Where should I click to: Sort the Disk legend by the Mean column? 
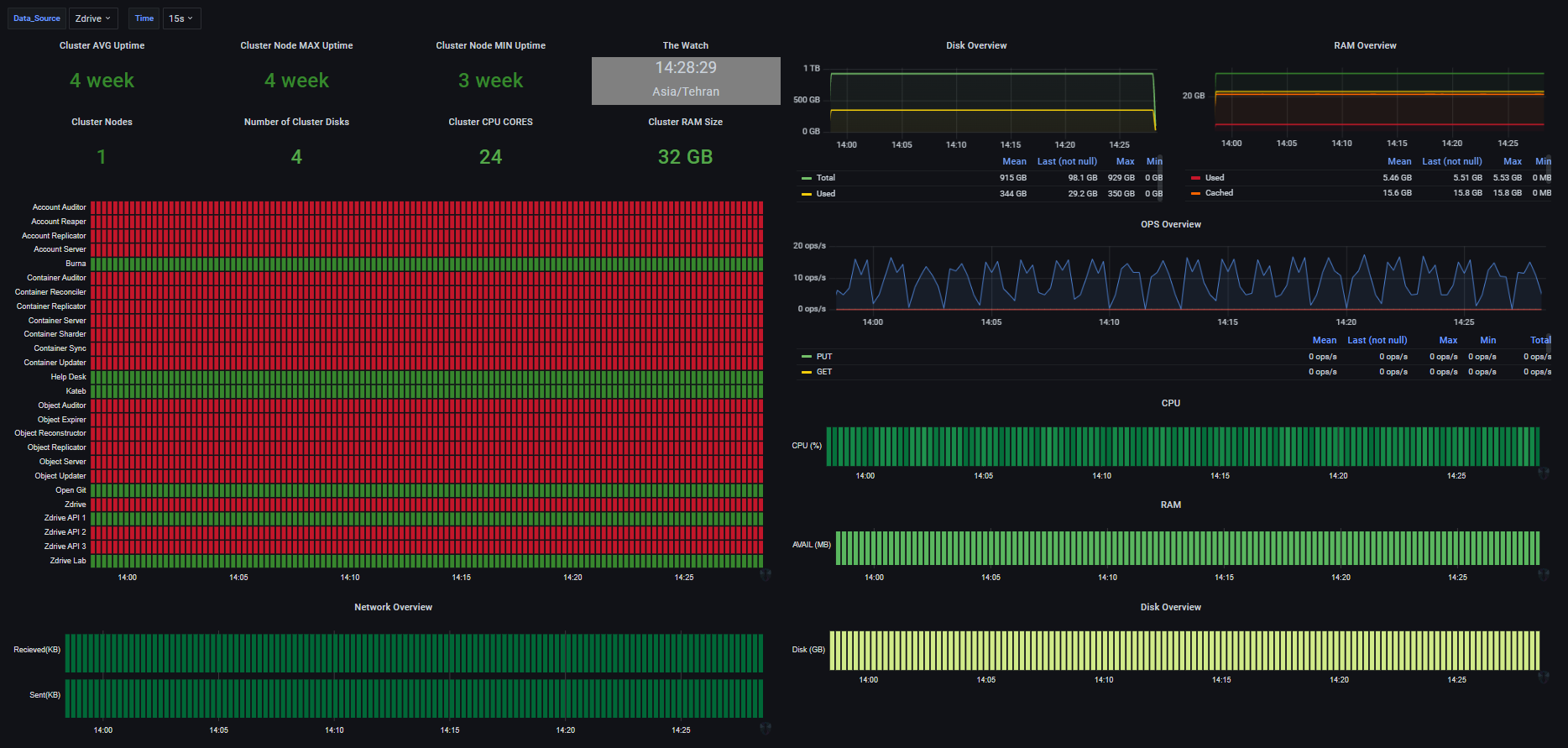click(x=1014, y=161)
